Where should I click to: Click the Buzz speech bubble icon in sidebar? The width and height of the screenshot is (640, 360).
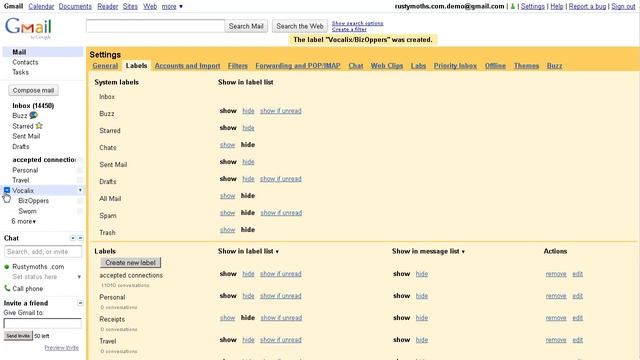[33, 116]
